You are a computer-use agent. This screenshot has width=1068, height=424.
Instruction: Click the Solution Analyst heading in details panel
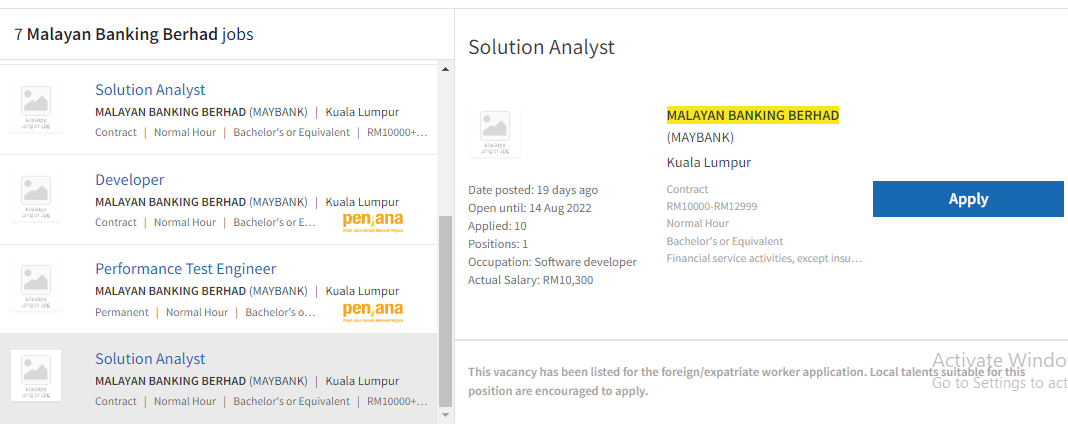(541, 47)
